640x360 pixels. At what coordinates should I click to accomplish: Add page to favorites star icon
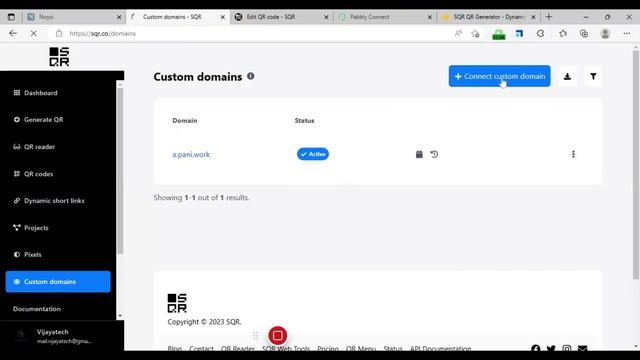coord(476,34)
